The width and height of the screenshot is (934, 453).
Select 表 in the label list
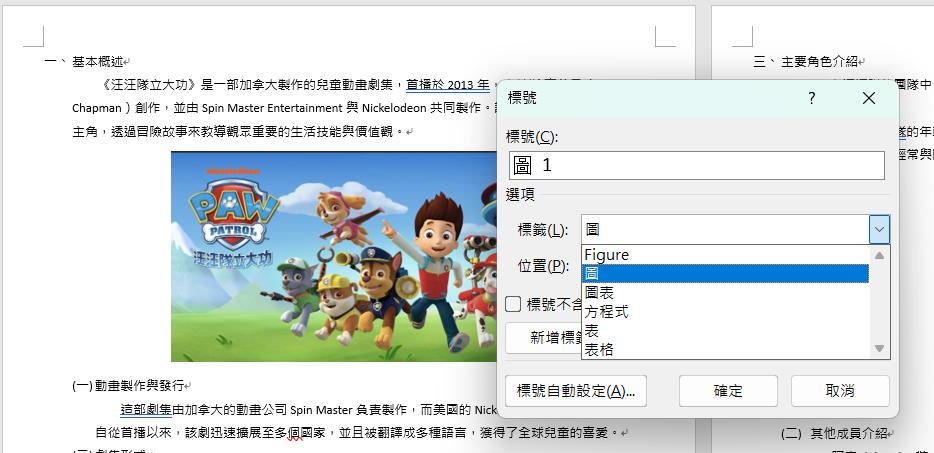click(724, 331)
